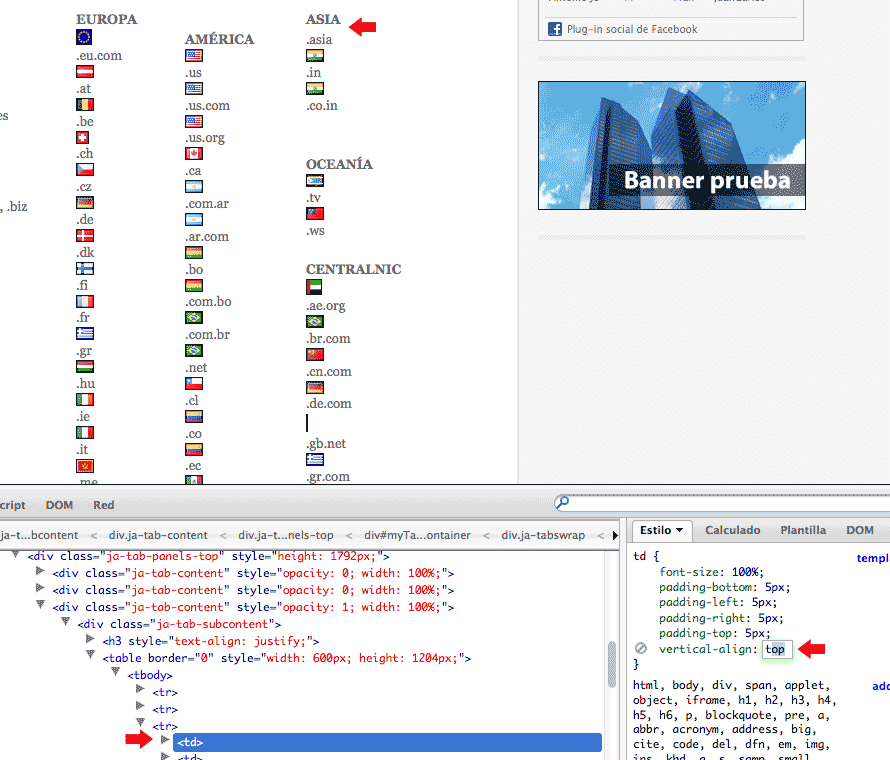Expand the first tr node under tbody
890x760 pixels.
pos(140,689)
